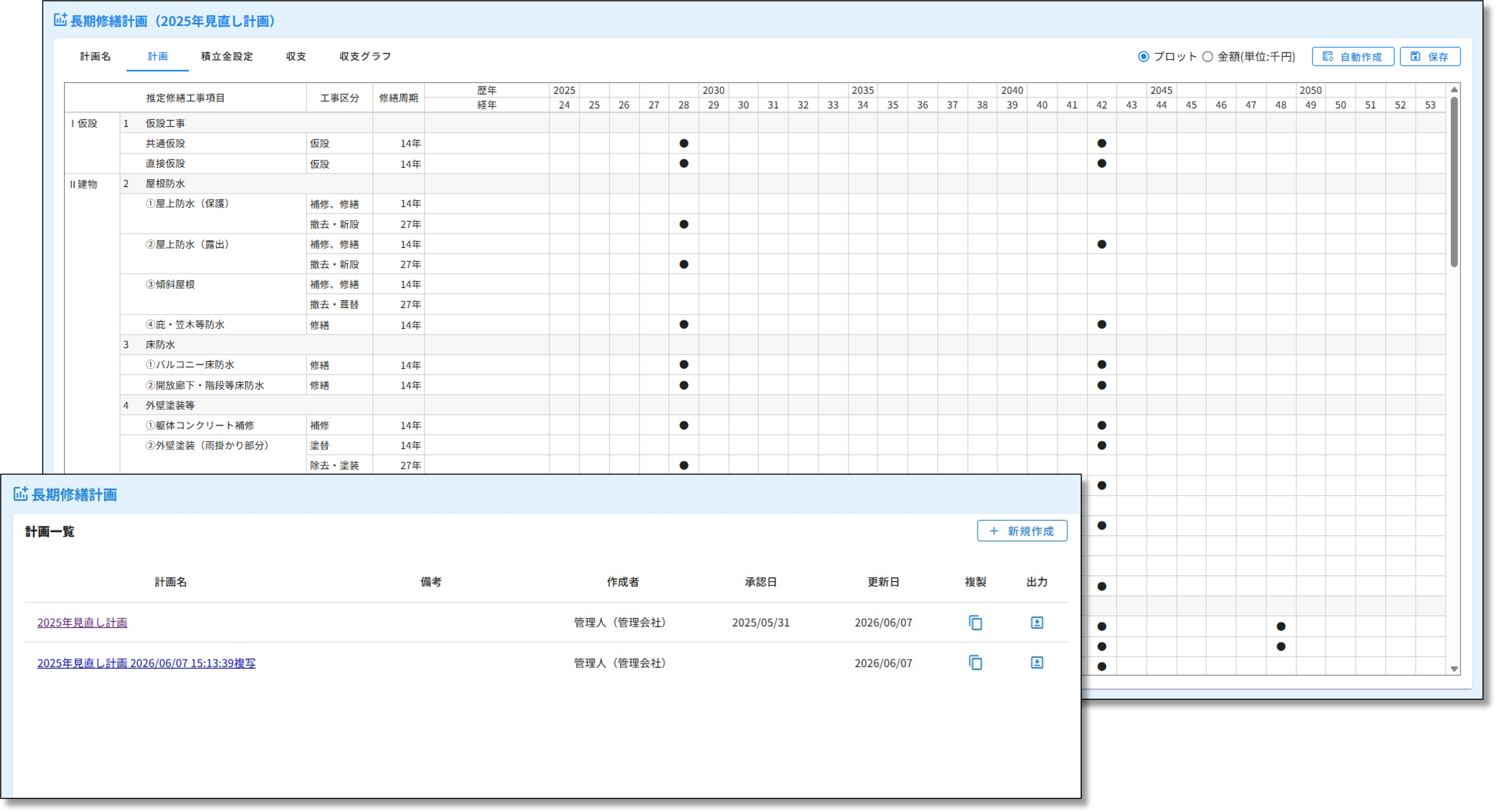Click the ②屋上防水（露出）補修 dot in year 42
The width and height of the screenshot is (1496, 812).
(1101, 244)
